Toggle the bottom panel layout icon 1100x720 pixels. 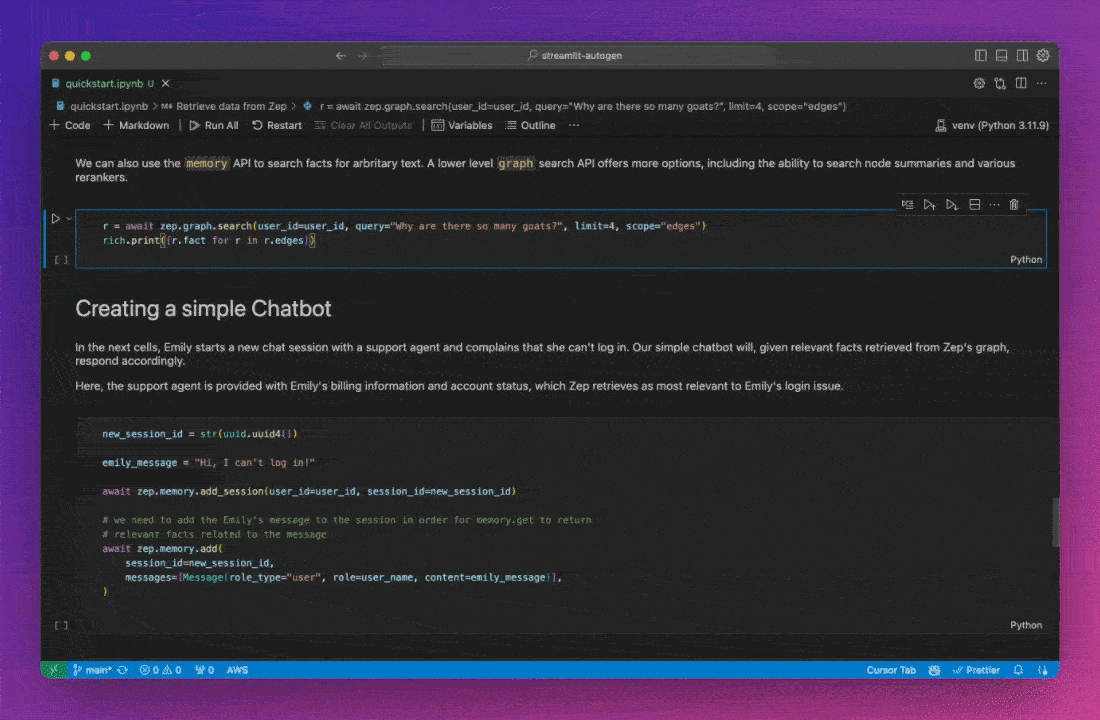pyautogui.click(x=1002, y=55)
